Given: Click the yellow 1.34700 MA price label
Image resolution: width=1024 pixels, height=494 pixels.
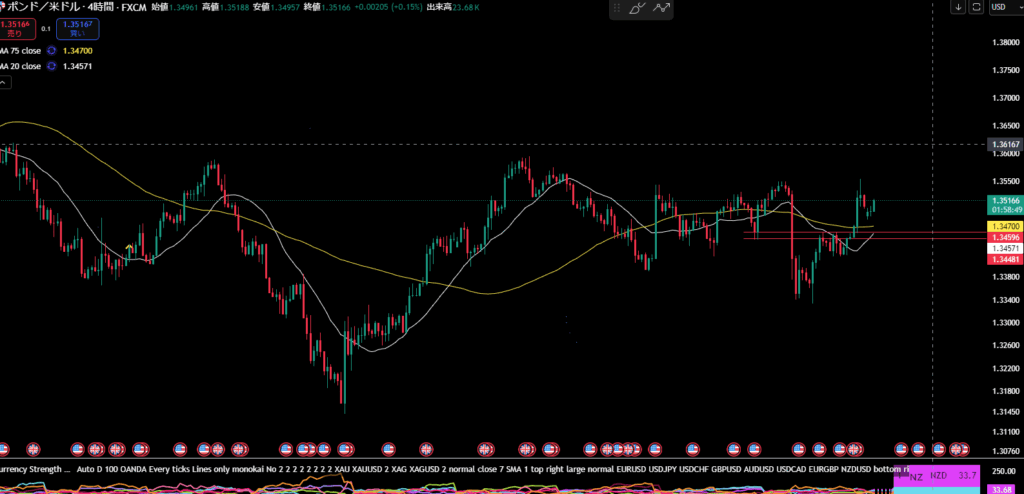Looking at the screenshot, I should tap(1003, 227).
